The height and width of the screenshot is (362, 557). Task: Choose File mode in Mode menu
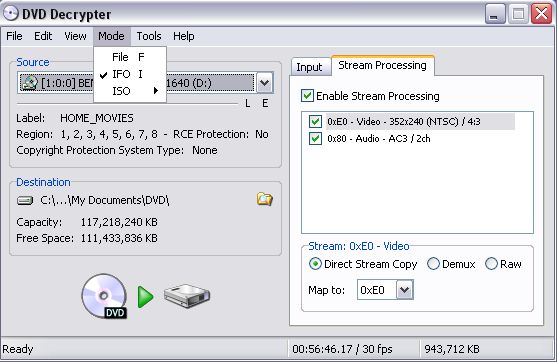click(x=130, y=57)
